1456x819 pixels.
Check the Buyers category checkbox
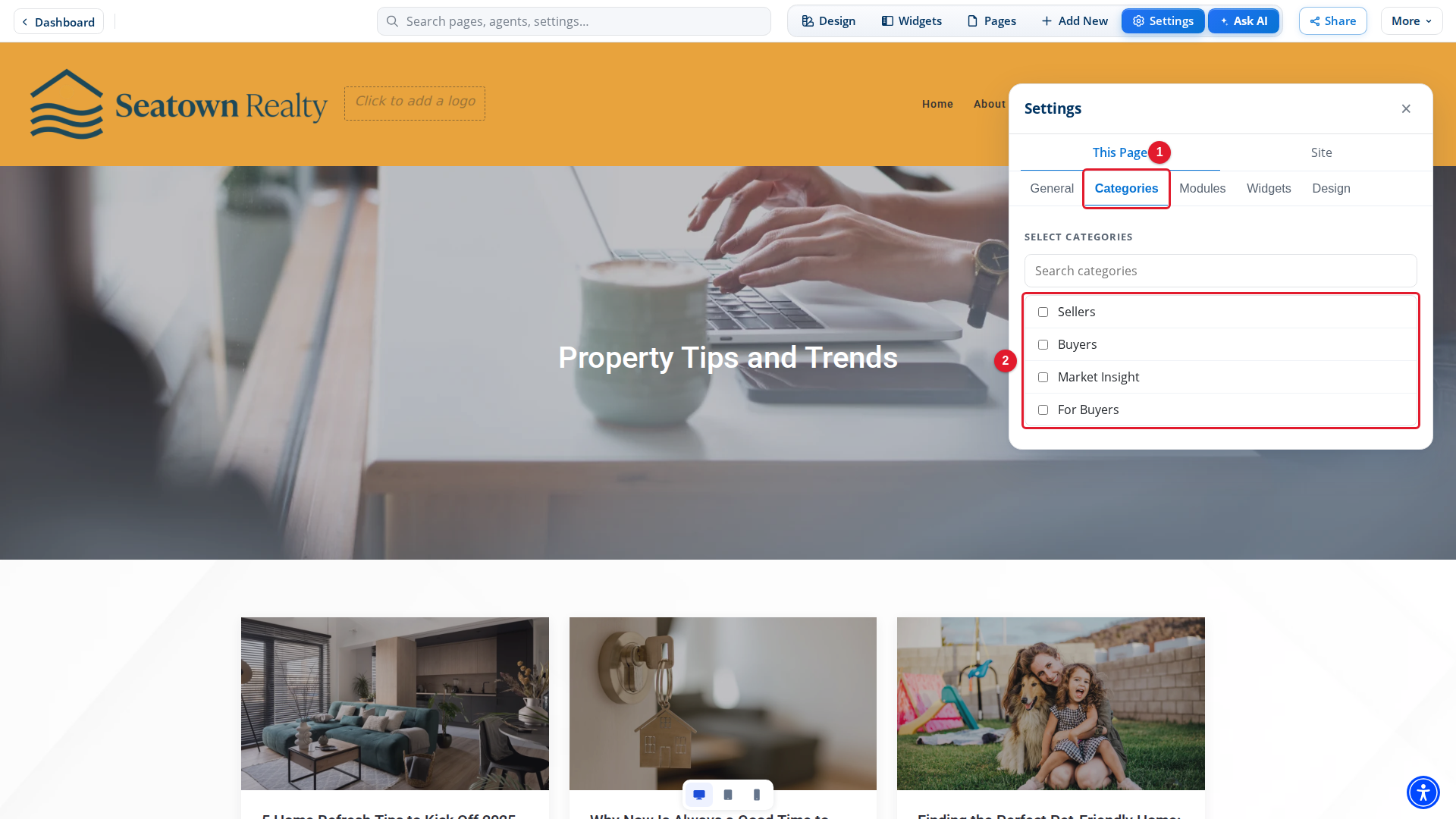coord(1043,345)
